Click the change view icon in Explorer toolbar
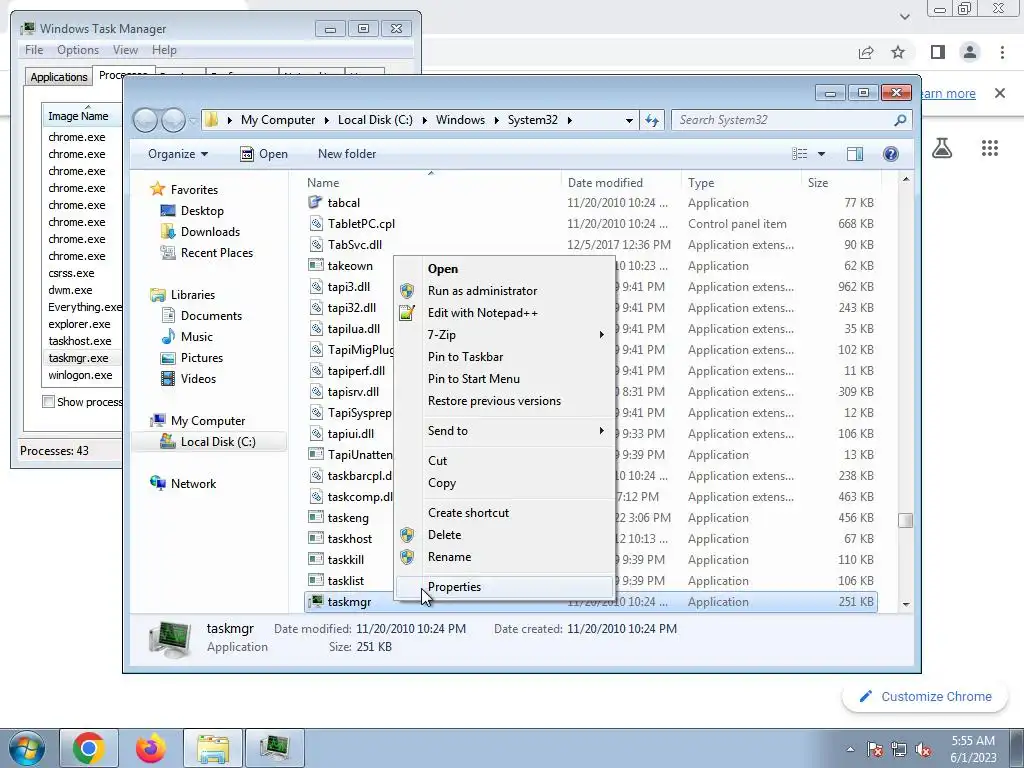This screenshot has width=1024, height=768. pos(799,153)
